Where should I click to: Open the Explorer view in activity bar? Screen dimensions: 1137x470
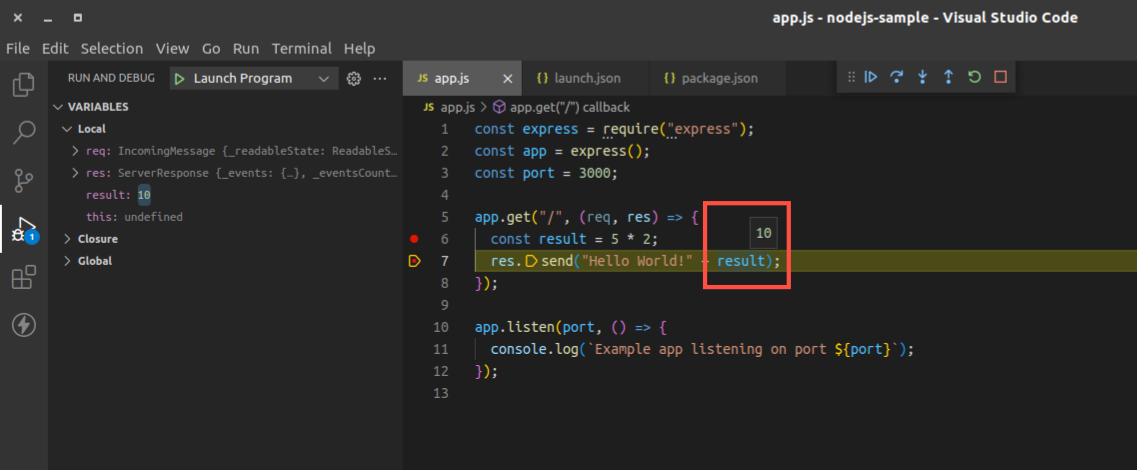pyautogui.click(x=23, y=85)
